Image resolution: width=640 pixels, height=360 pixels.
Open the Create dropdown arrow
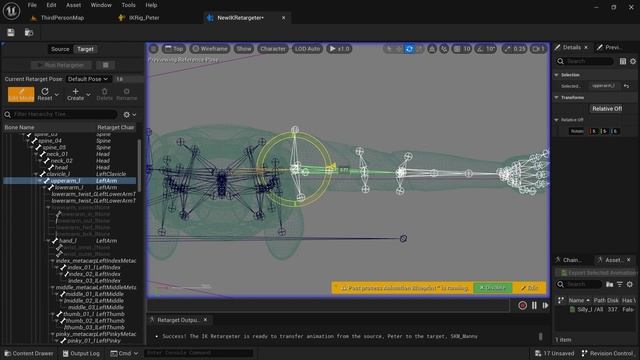tap(88, 95)
